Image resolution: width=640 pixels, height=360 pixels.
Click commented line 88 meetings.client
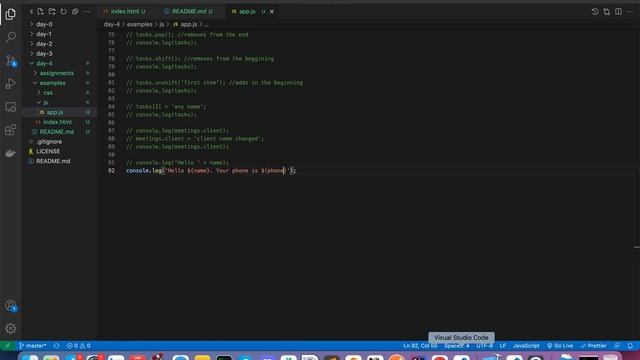pyautogui.click(x=195, y=139)
